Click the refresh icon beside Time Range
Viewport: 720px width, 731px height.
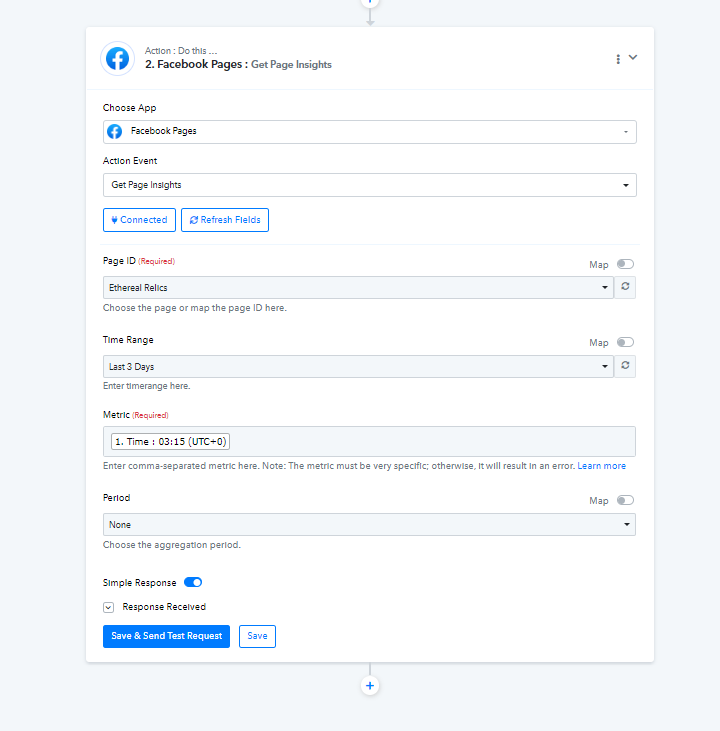[625, 366]
